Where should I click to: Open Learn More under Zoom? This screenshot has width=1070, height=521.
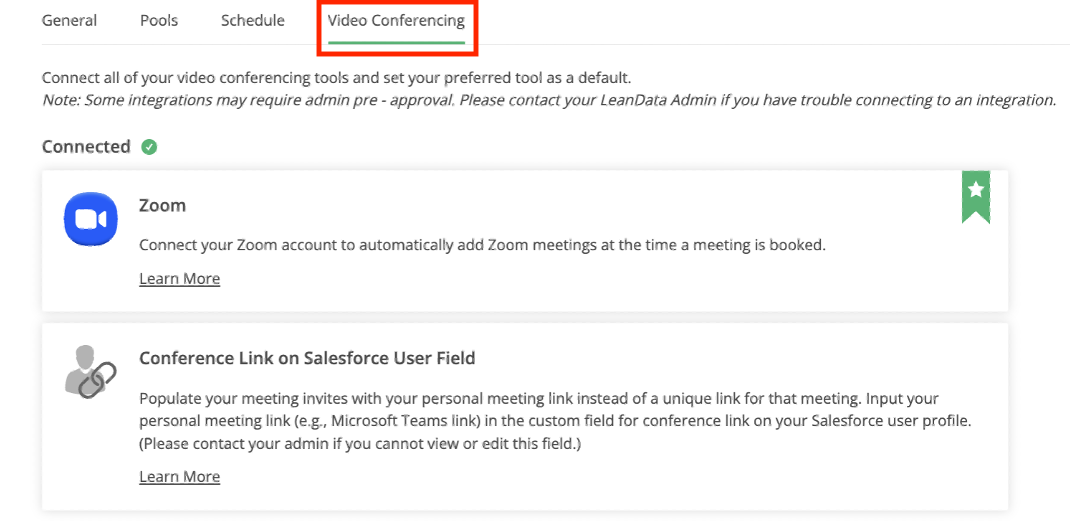tap(179, 279)
